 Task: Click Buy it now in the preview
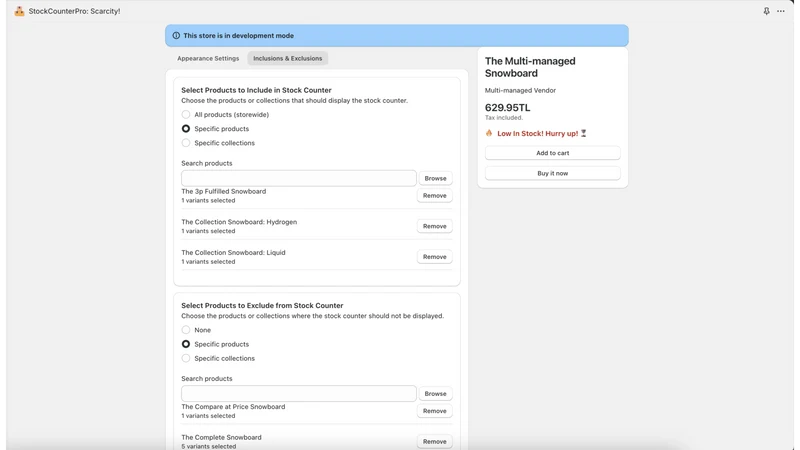pyautogui.click(x=553, y=173)
